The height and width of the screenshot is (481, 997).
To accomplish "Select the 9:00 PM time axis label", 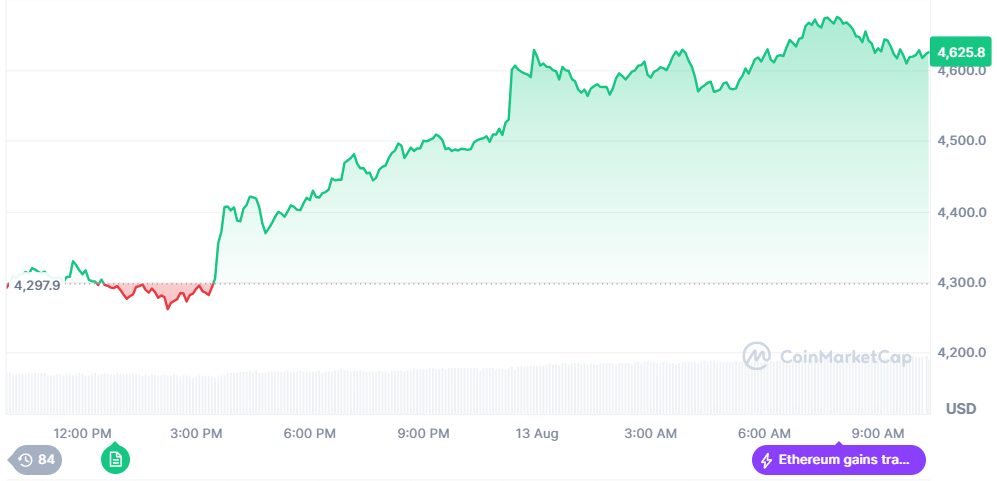I will (x=423, y=433).
